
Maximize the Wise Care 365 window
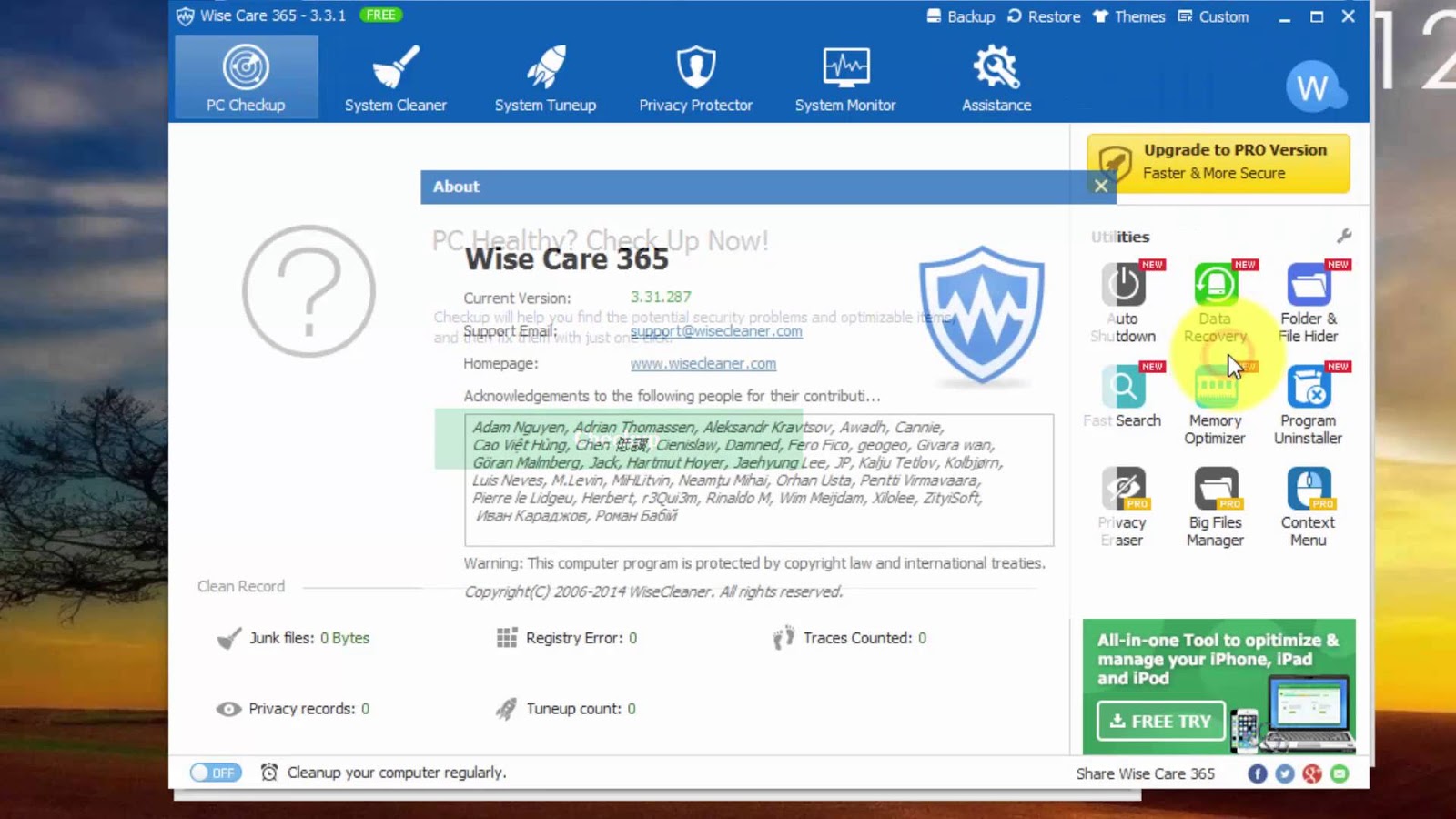(1317, 16)
